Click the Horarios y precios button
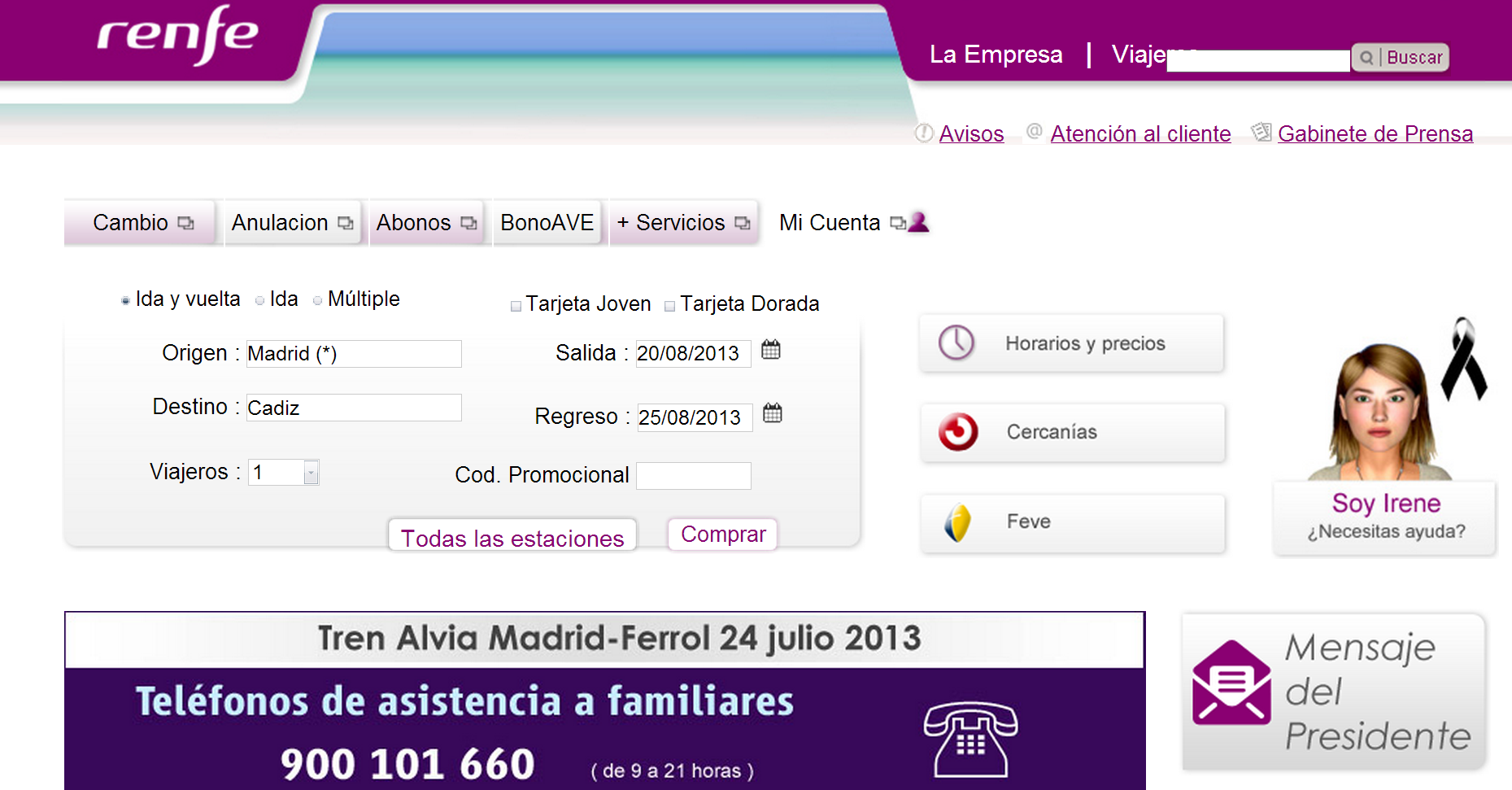Screen dimensions: 1512x790 [x=1072, y=343]
